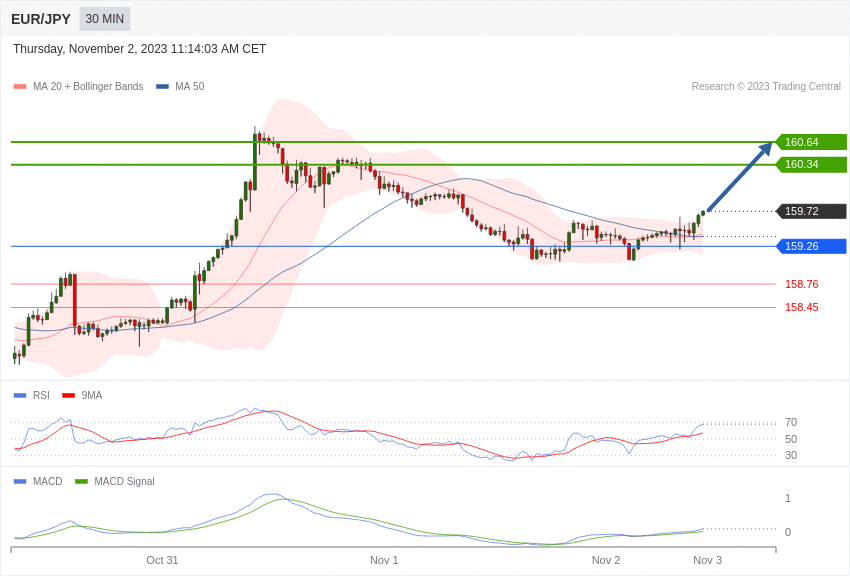Click the Nov 3 date axis label

tap(707, 560)
